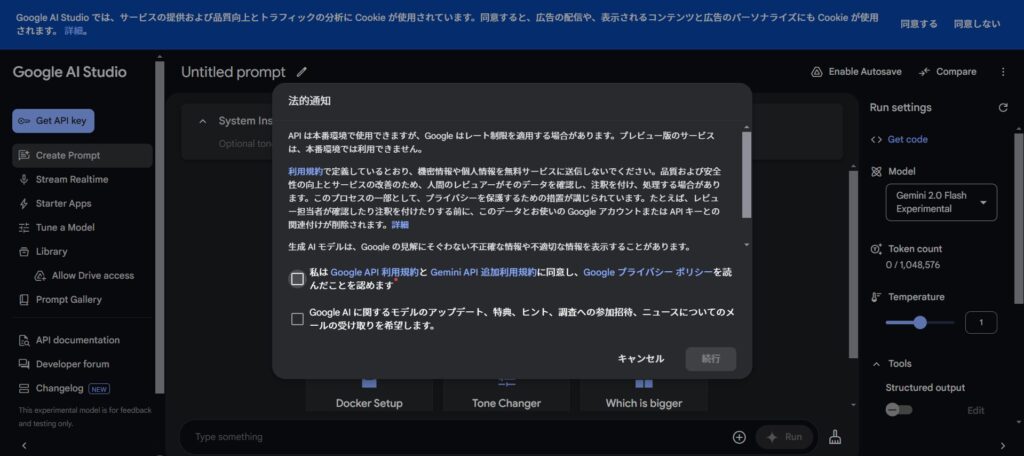Click 同意しない in the cookie banner
This screenshot has width=1024, height=456.
point(976,24)
